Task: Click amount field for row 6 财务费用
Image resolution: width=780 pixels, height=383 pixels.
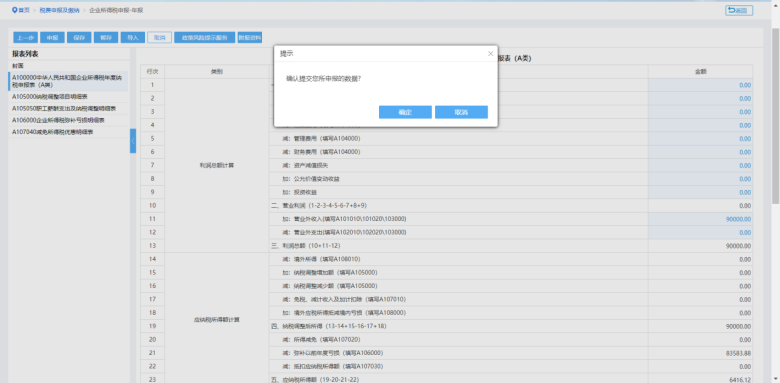Action: [700, 152]
